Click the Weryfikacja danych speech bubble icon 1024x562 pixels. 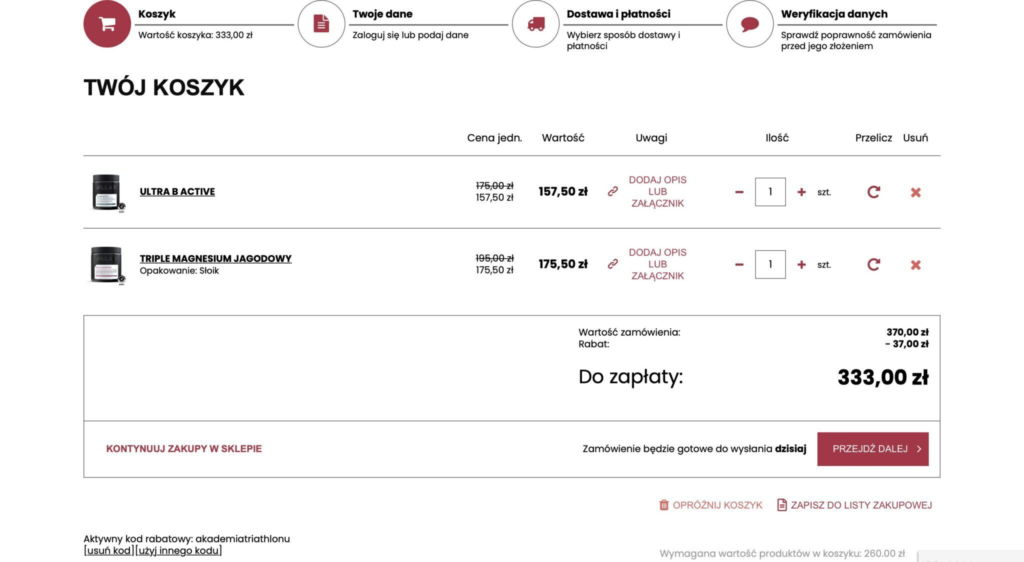[x=749, y=23]
